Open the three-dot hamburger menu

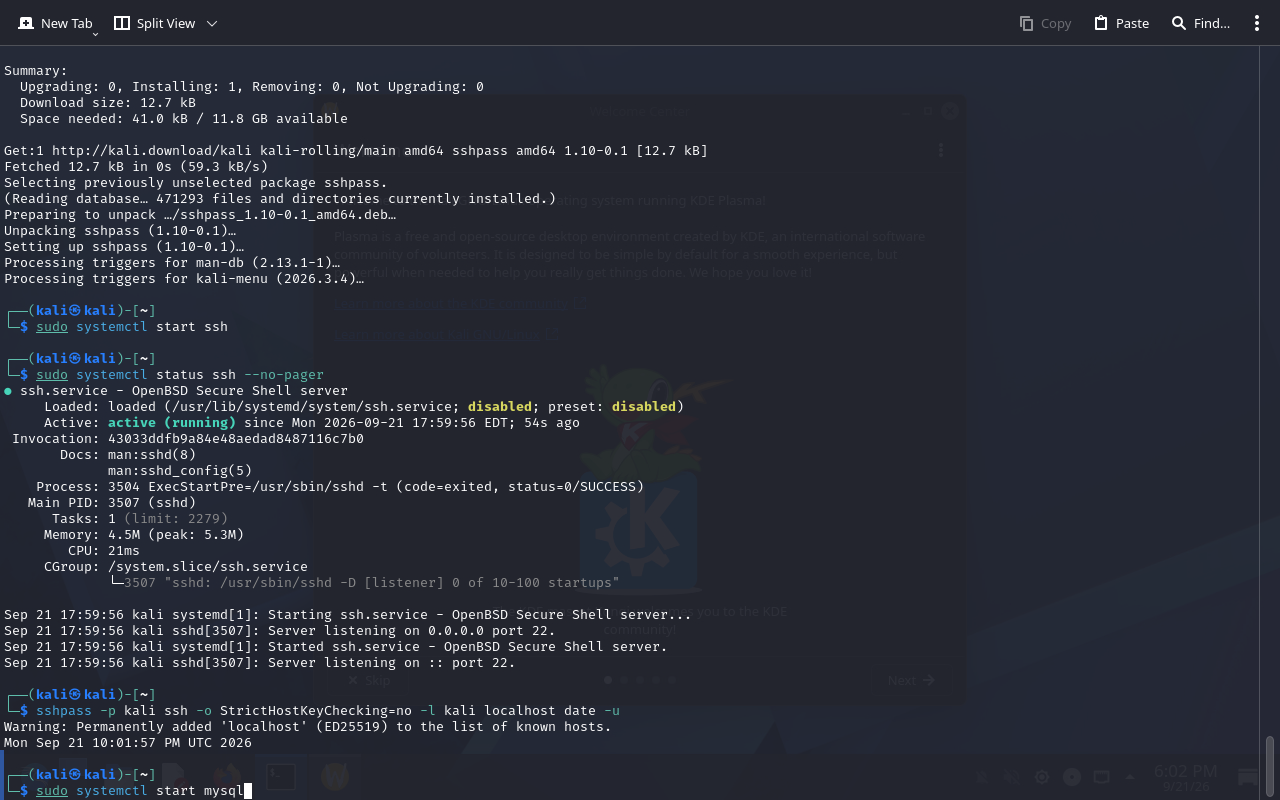click(x=1257, y=23)
